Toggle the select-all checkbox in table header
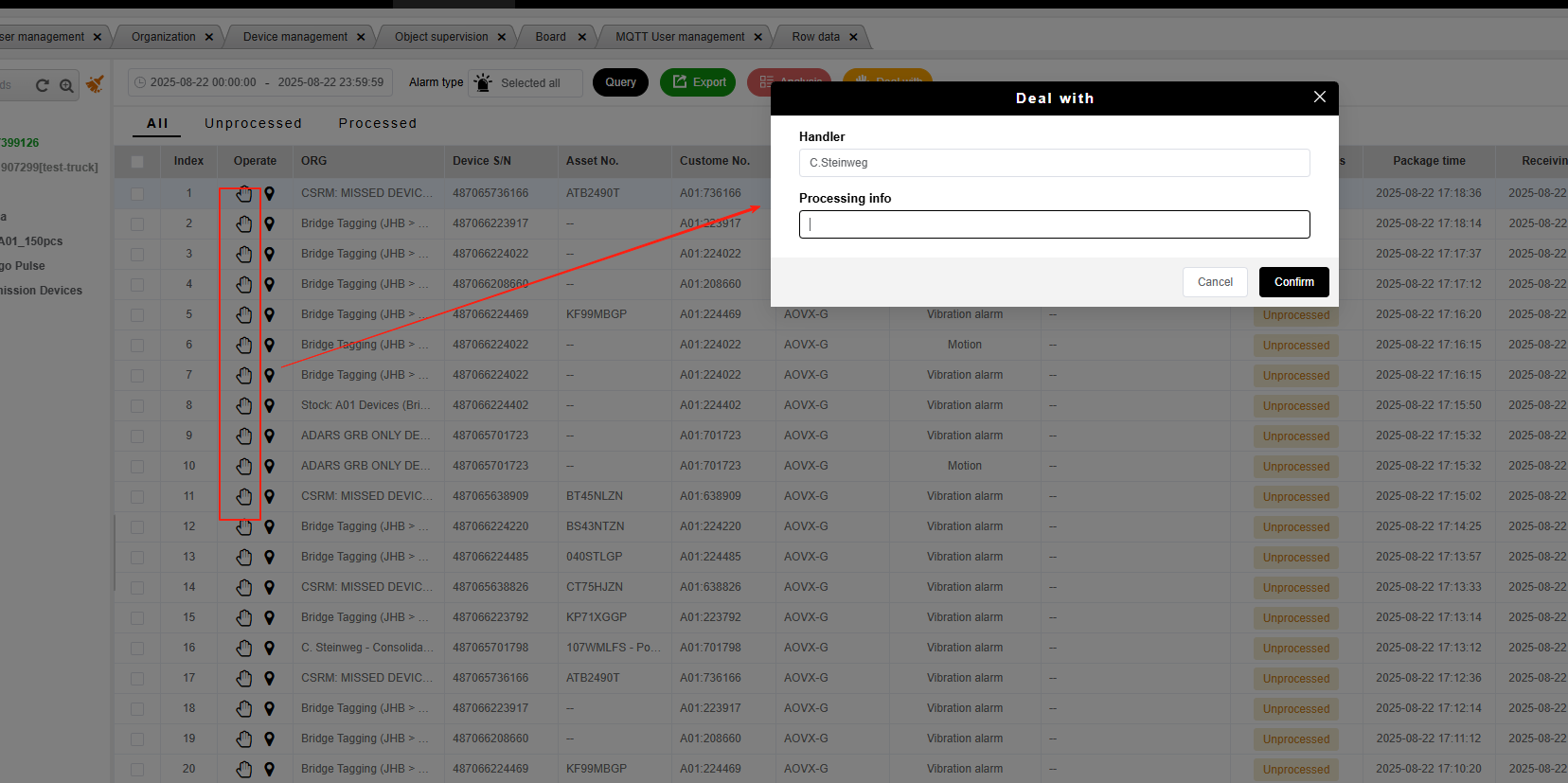The width and height of the screenshot is (1568, 783). (x=137, y=162)
